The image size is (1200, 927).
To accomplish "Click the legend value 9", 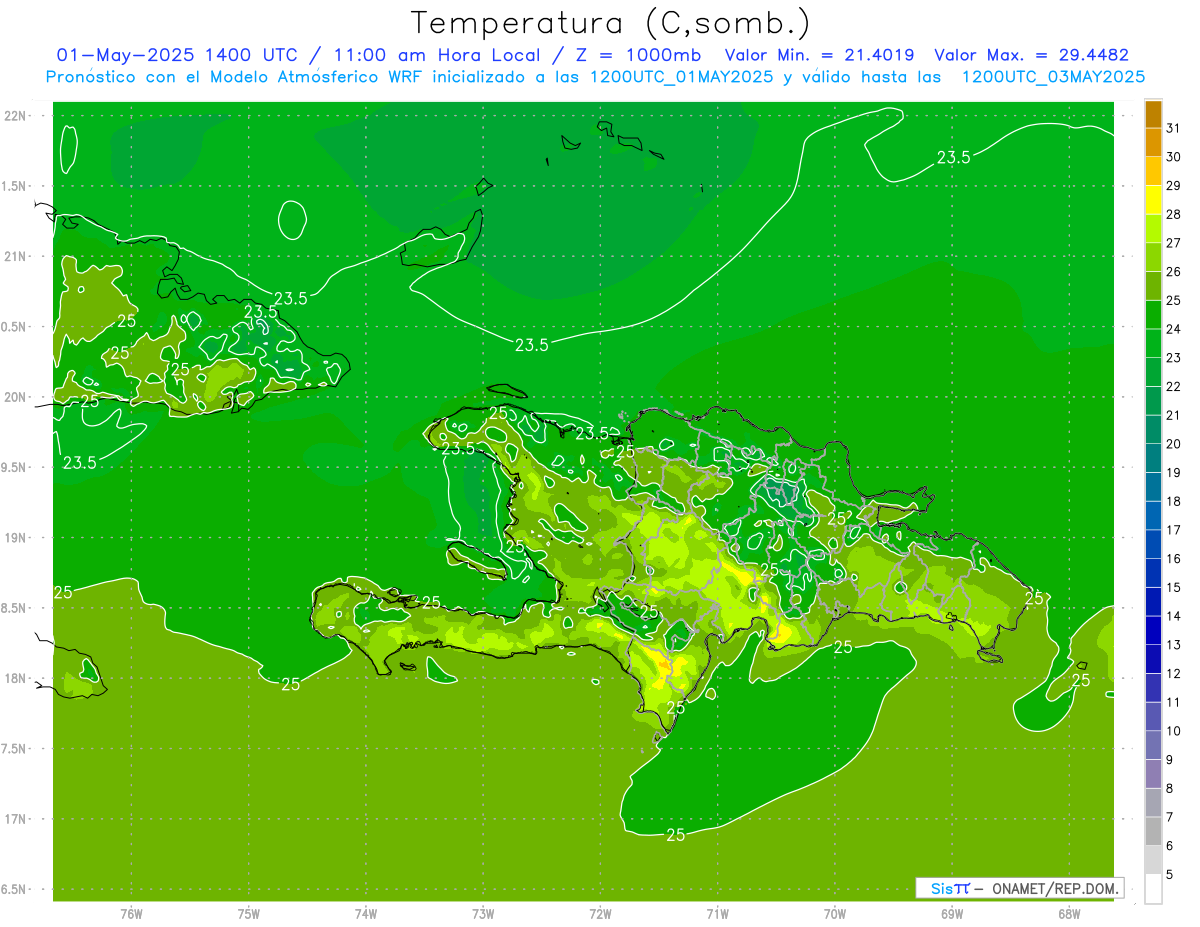I will click(x=1169, y=760).
